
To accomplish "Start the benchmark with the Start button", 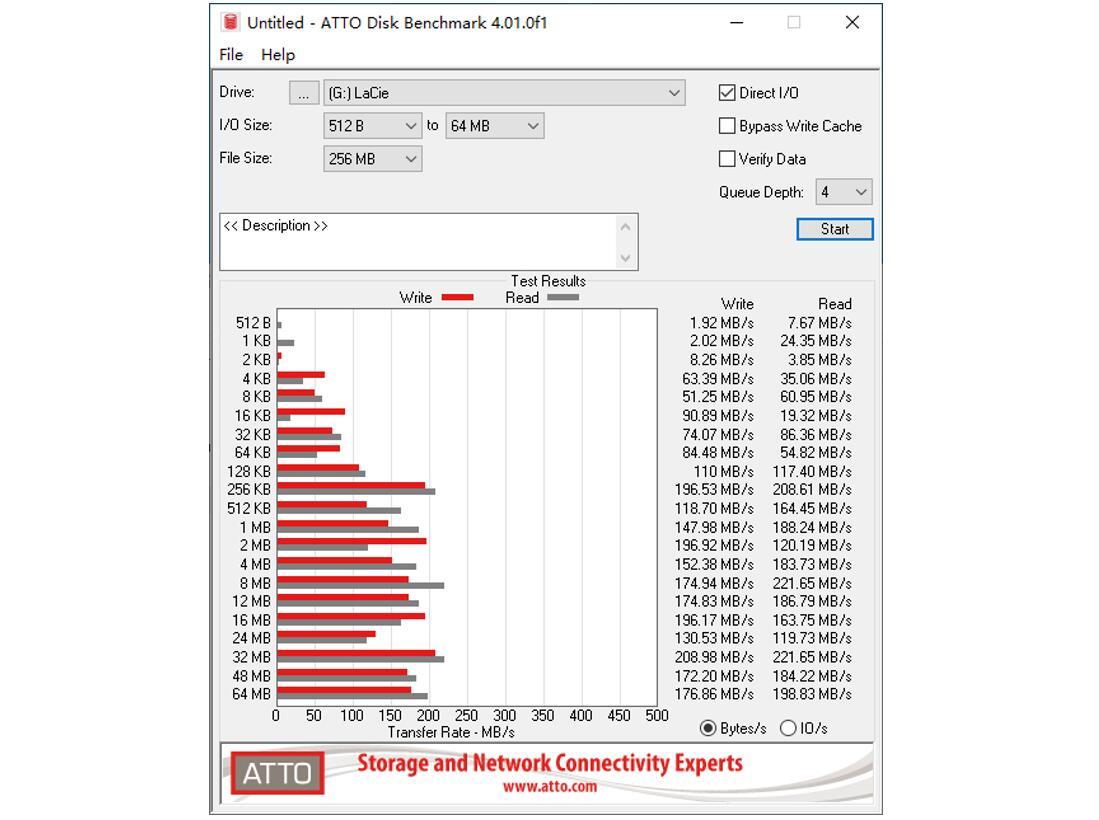I will 835,229.
